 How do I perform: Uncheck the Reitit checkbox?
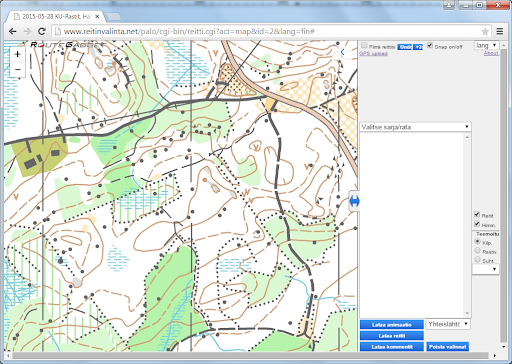[477, 214]
